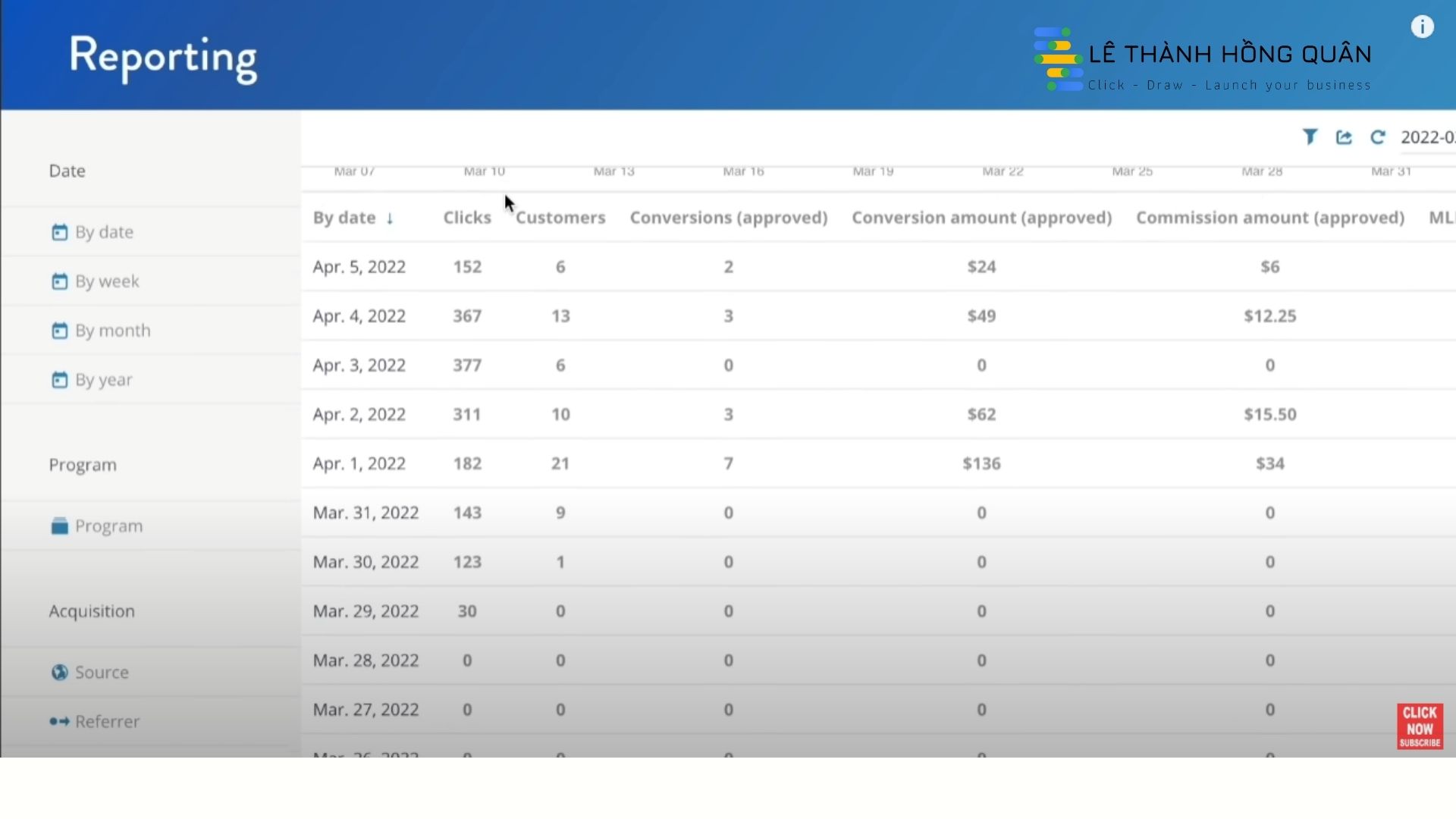Click the By date calendar icon

59,232
